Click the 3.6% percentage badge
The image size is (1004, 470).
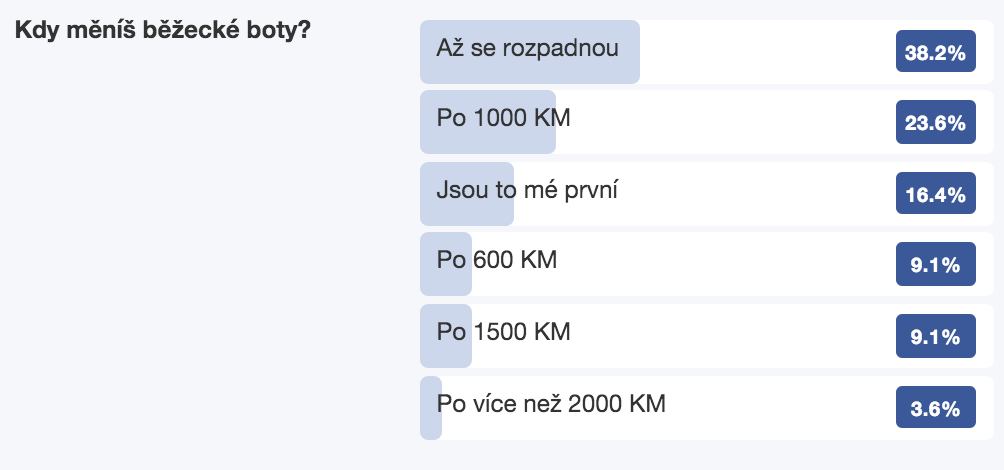pyautogui.click(x=935, y=407)
